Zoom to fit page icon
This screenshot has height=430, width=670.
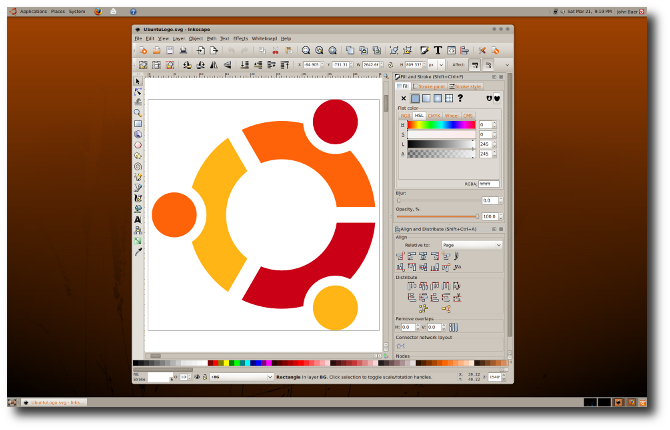click(x=332, y=50)
